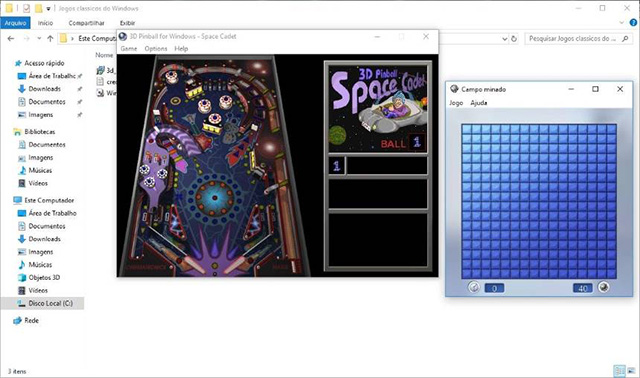640x378 pixels.
Task: Open the Help menu in 3D Pinball
Action: tap(181, 49)
